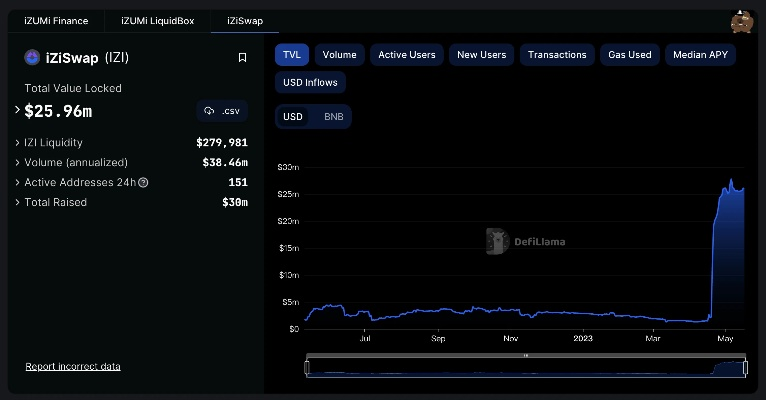Click the help icon beside Active Addresses 24h
Screen dimensions: 766x400
pos(143,183)
